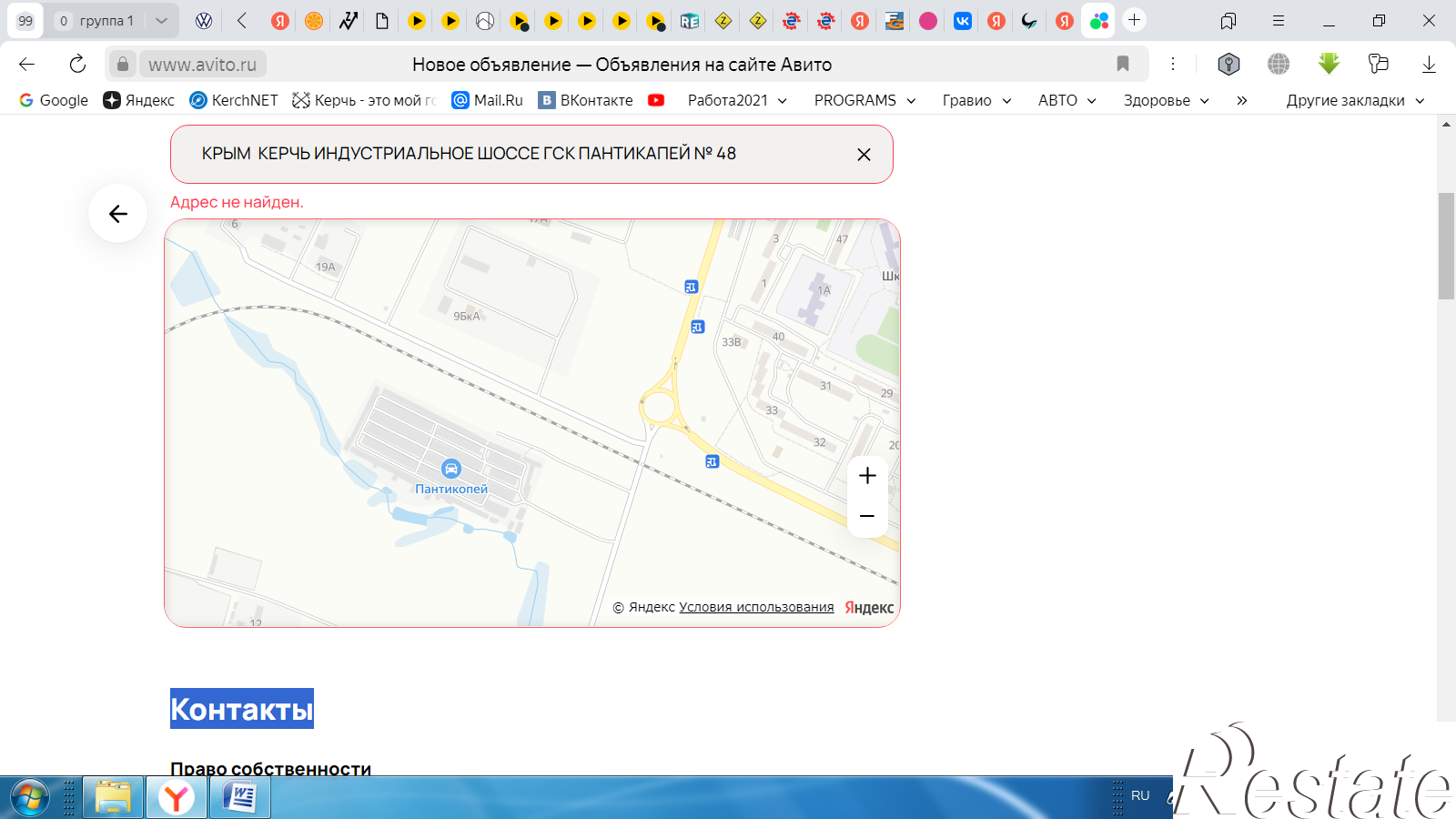Open the YouTube bookmark icon
Image resolution: width=1456 pixels, height=819 pixels.
pos(656,100)
